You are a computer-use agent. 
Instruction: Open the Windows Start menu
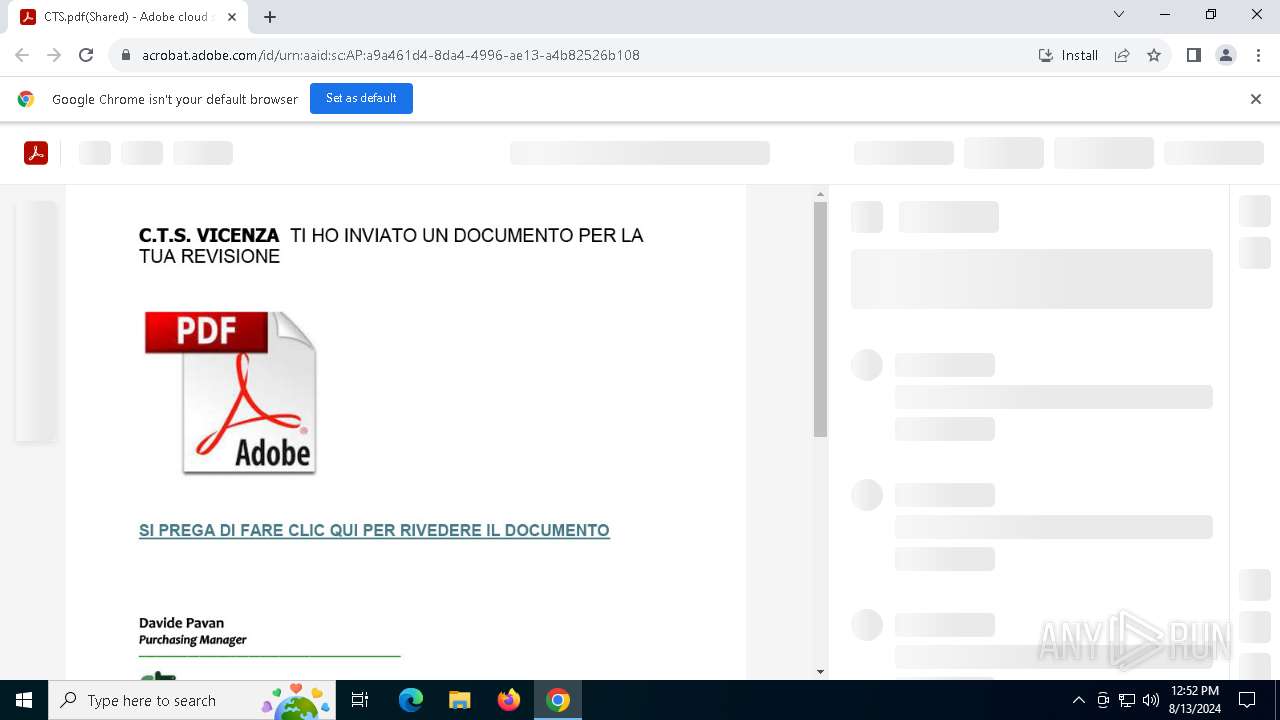24,700
